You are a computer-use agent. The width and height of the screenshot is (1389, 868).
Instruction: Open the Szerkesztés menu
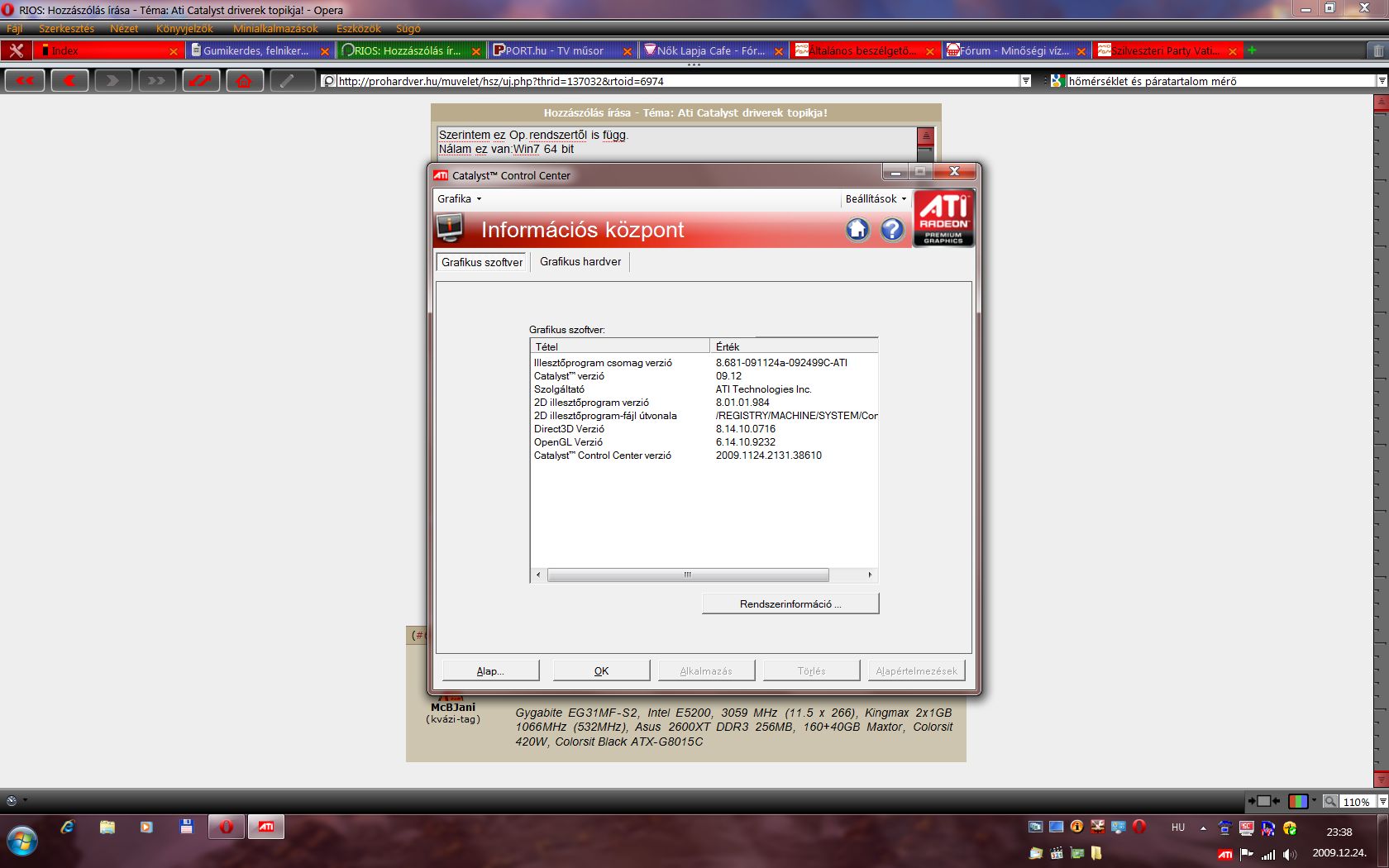(x=66, y=29)
